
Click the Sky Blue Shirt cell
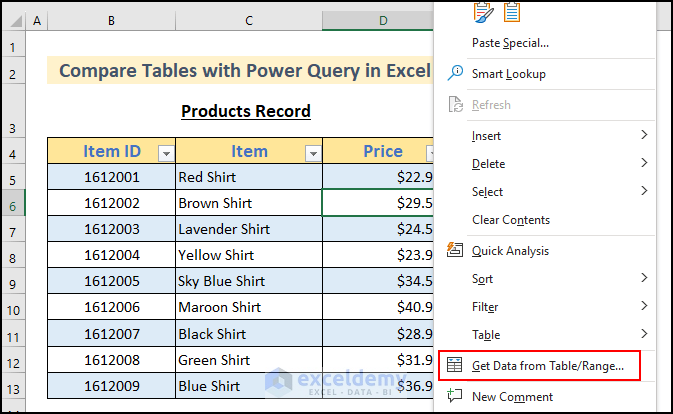[x=249, y=281]
